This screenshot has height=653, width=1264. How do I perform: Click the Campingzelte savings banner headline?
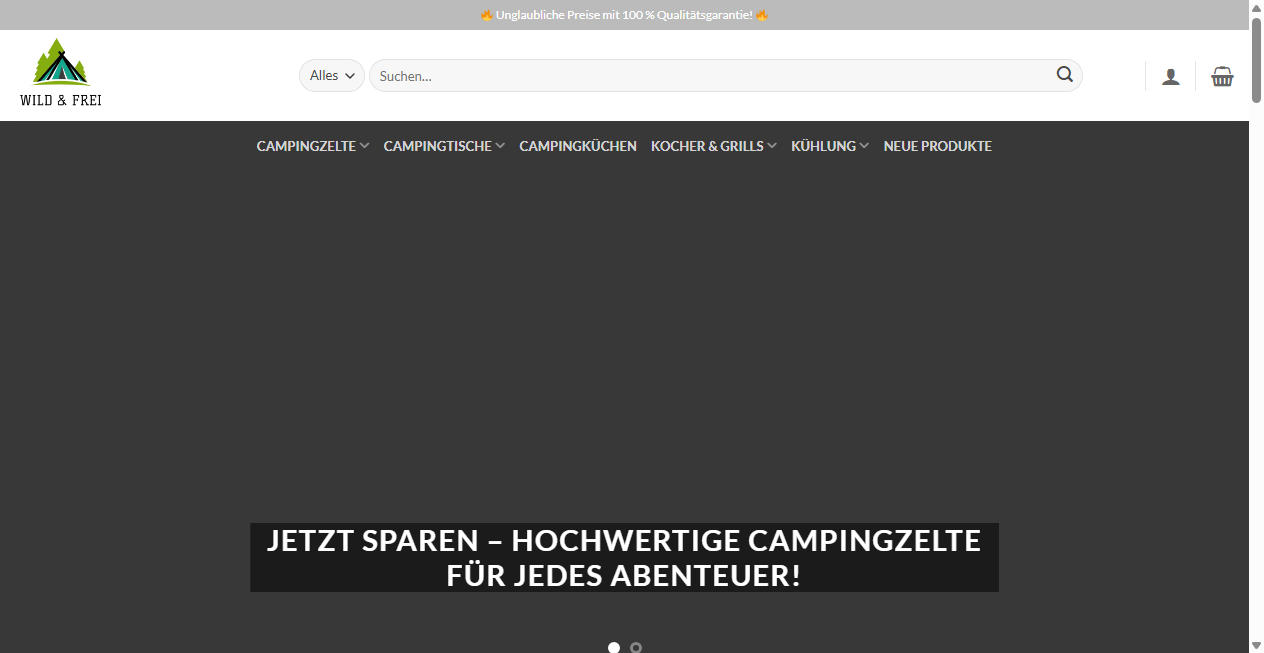point(623,557)
